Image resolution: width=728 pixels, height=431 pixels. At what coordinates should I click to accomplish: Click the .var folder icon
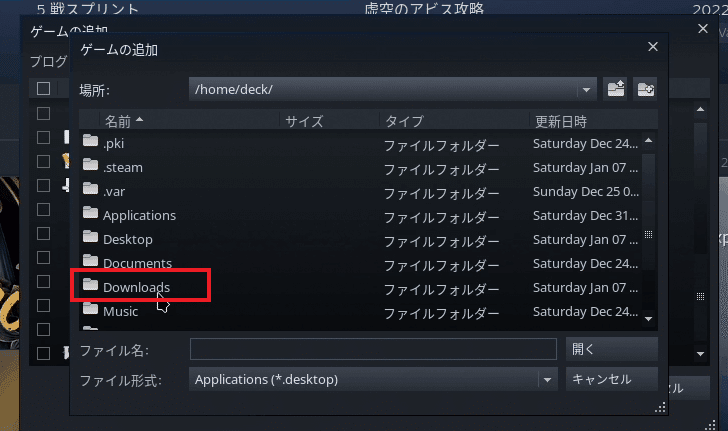click(x=91, y=189)
